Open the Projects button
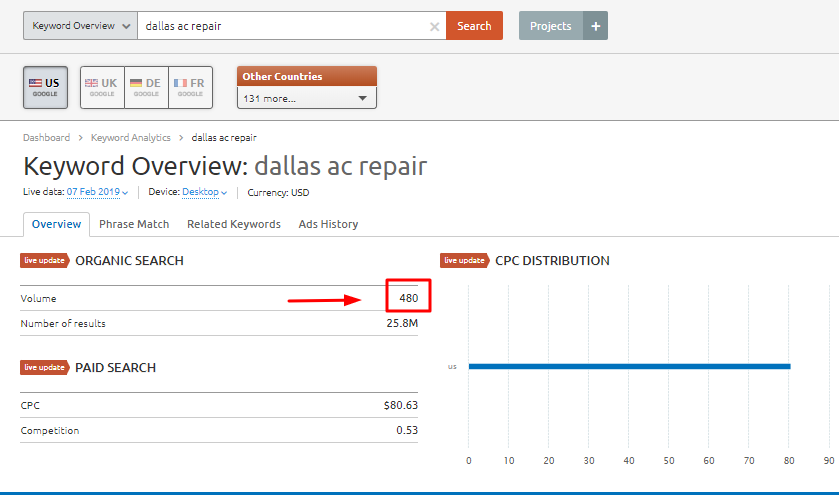This screenshot has height=495, width=839. [551, 26]
